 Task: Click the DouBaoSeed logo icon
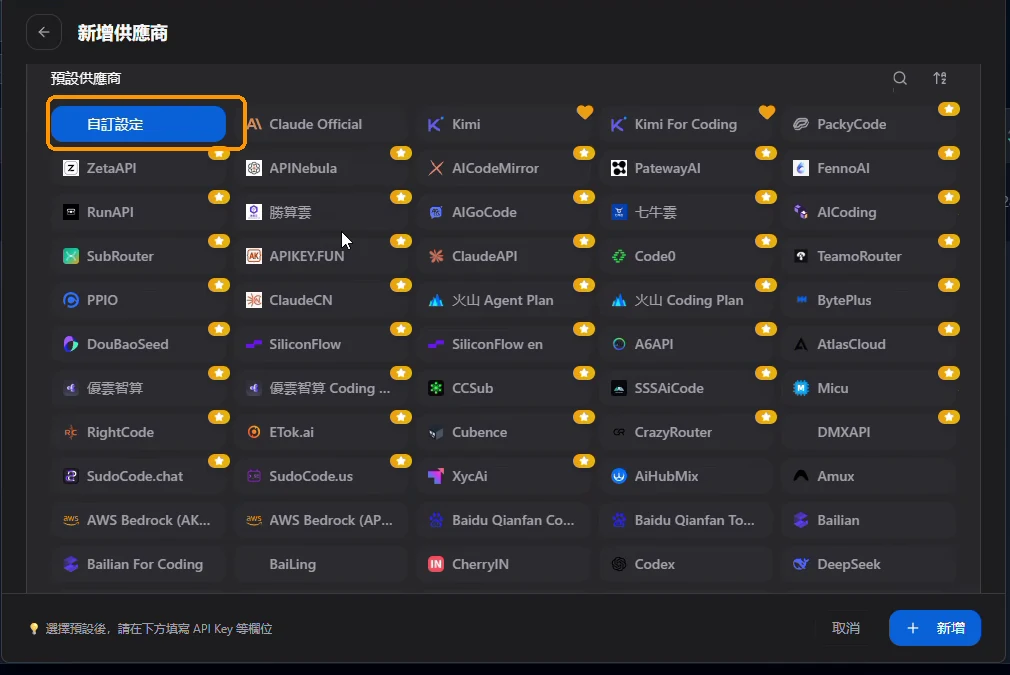click(x=71, y=344)
